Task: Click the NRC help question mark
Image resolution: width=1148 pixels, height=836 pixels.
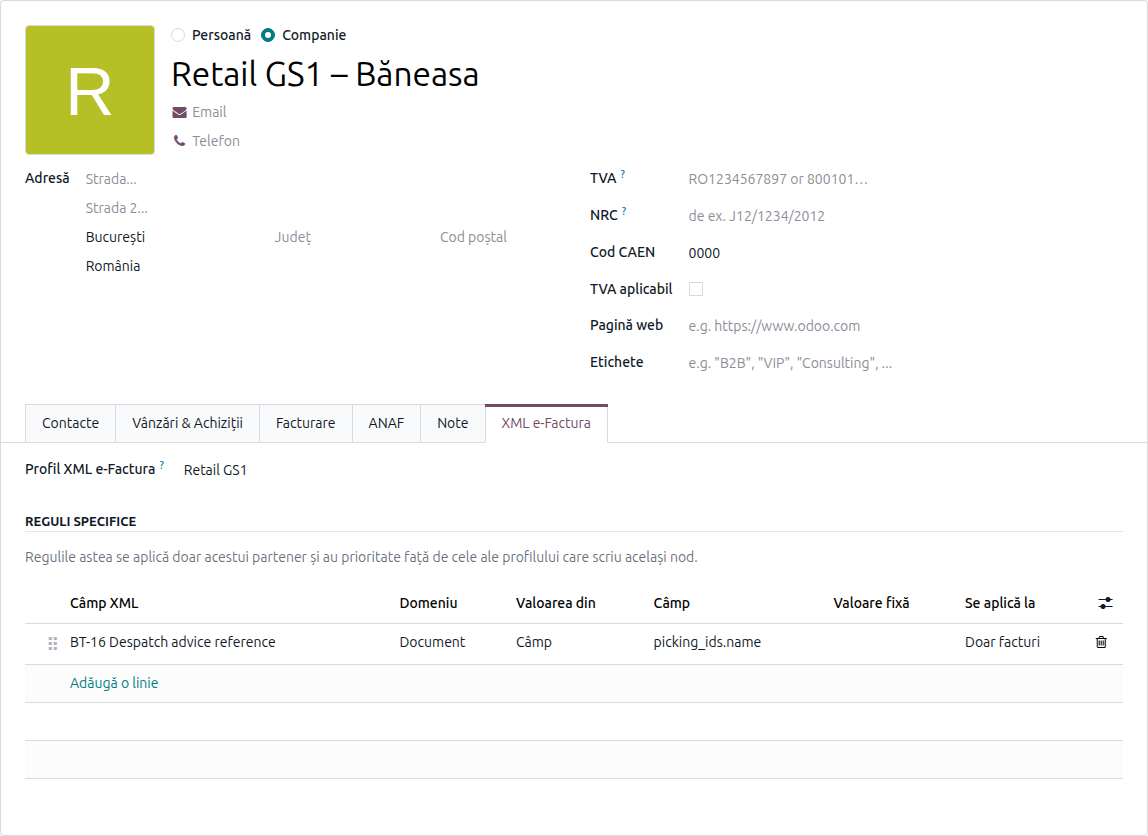Action: pyautogui.click(x=624, y=212)
